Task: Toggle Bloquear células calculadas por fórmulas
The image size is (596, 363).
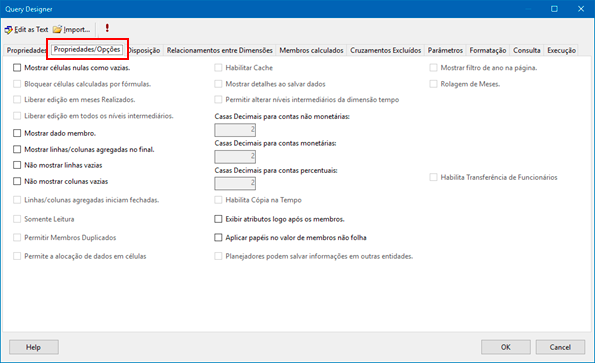Action: pos(17,84)
